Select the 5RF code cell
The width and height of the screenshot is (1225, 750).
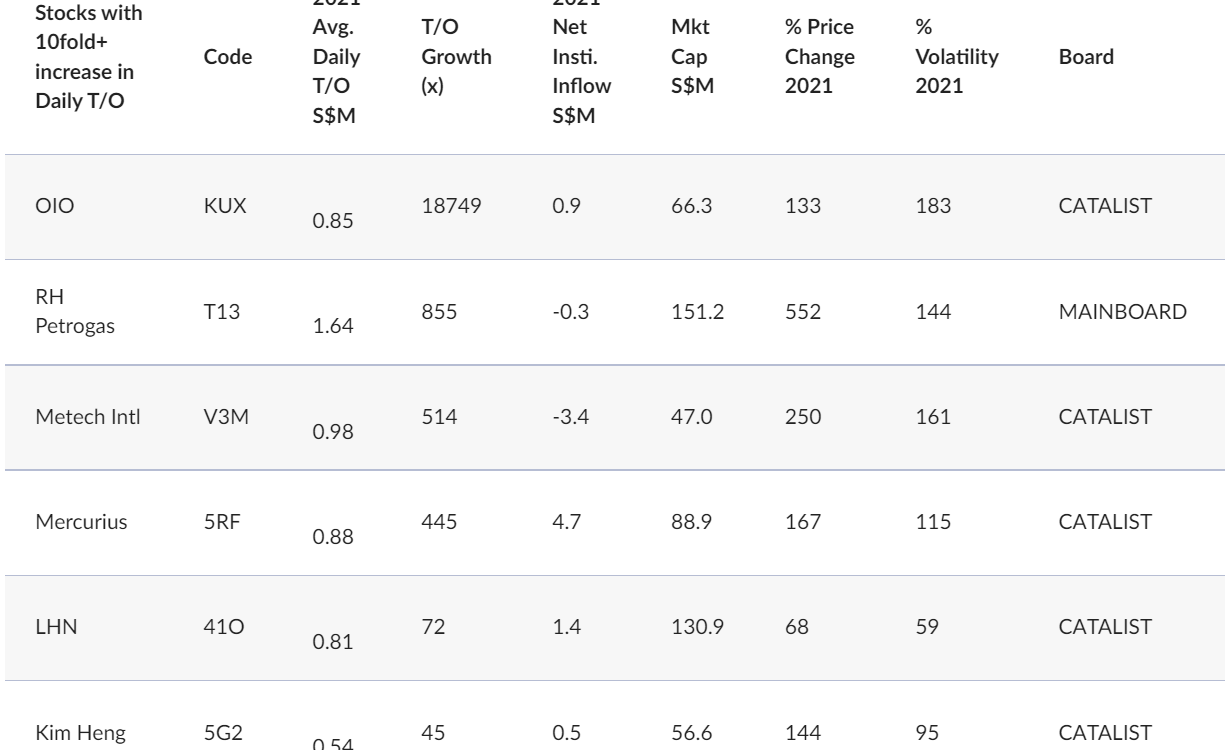pos(218,522)
